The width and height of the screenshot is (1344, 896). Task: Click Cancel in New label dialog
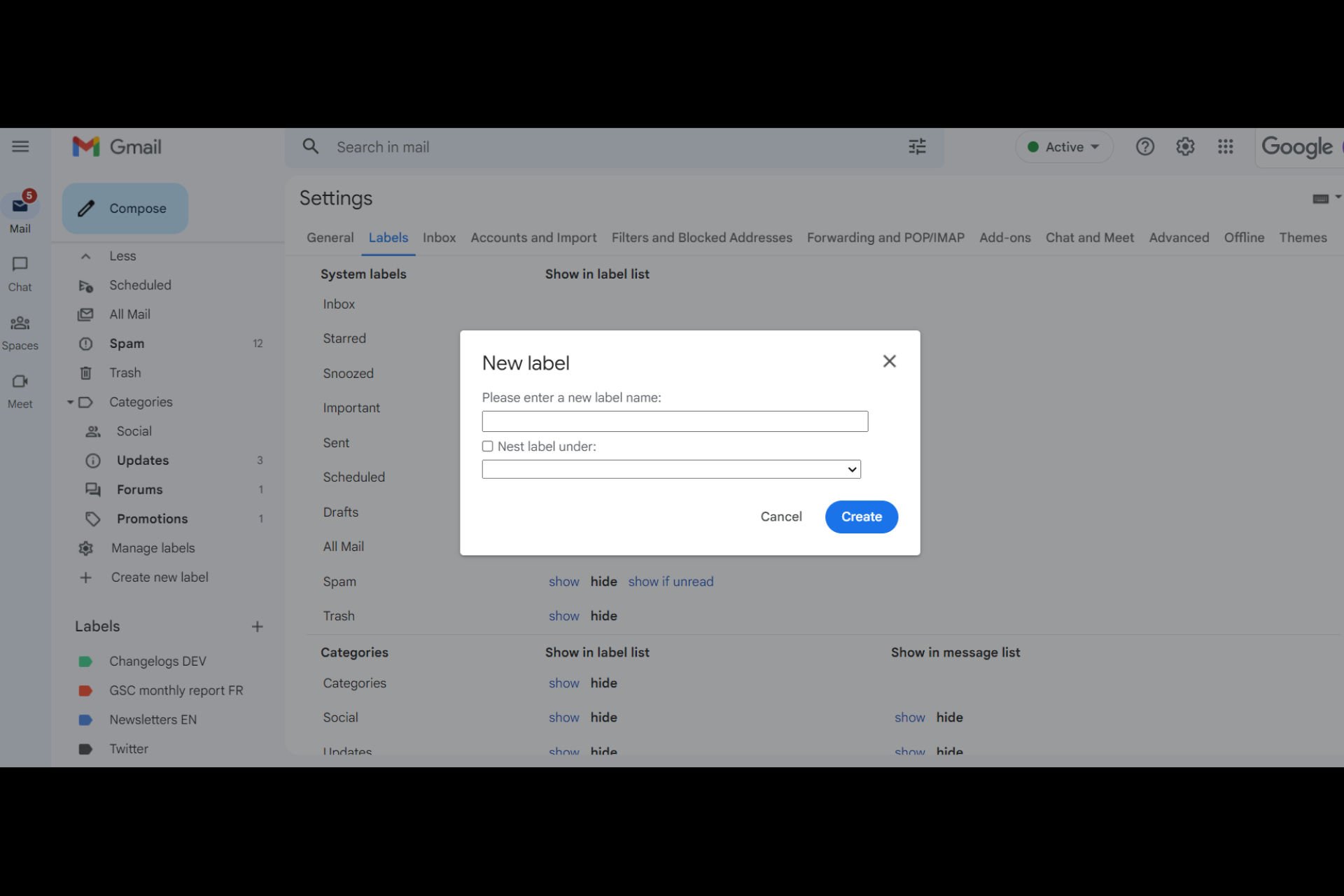coord(781,517)
